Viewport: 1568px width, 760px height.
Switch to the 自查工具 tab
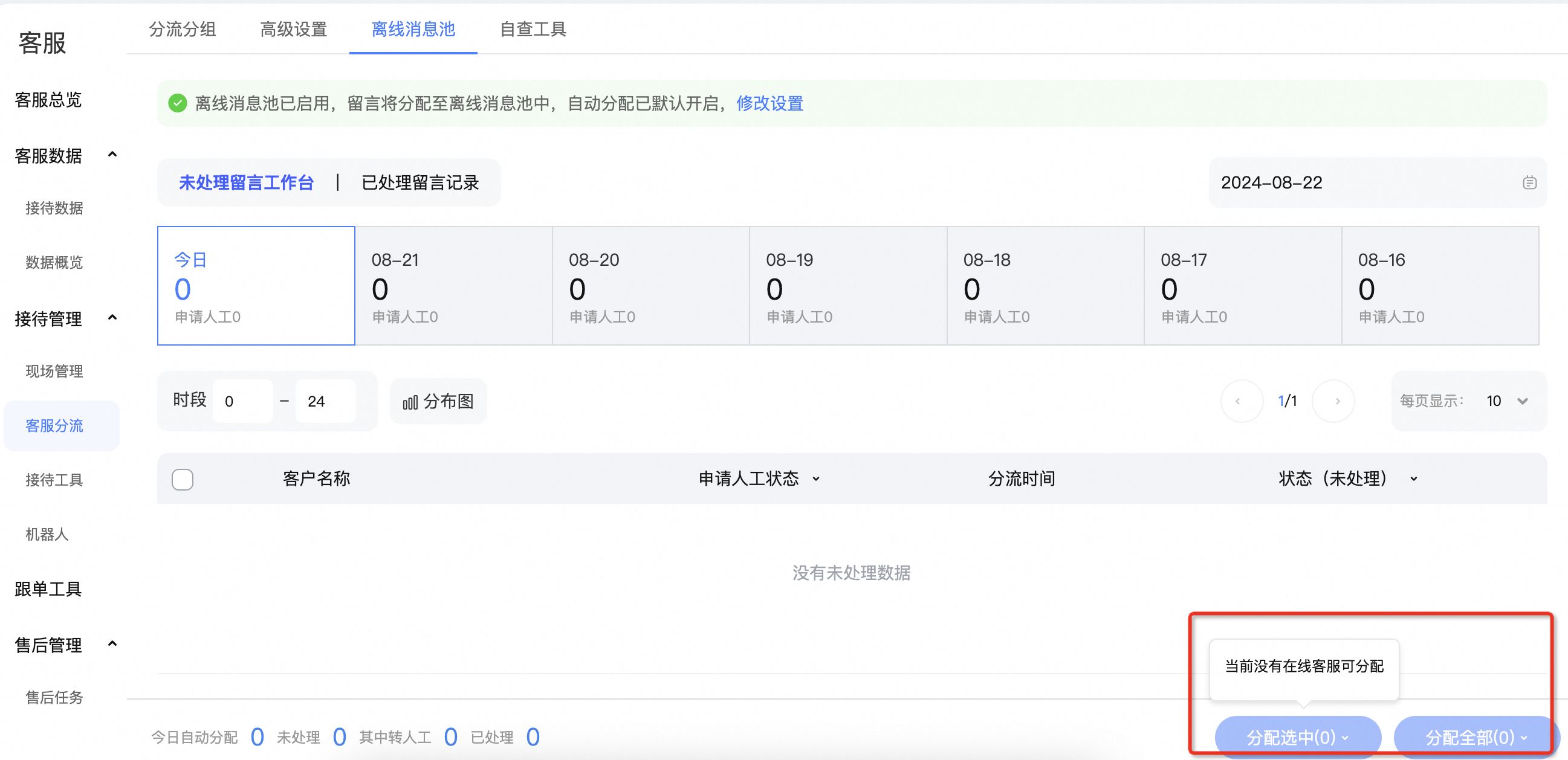pos(533,28)
